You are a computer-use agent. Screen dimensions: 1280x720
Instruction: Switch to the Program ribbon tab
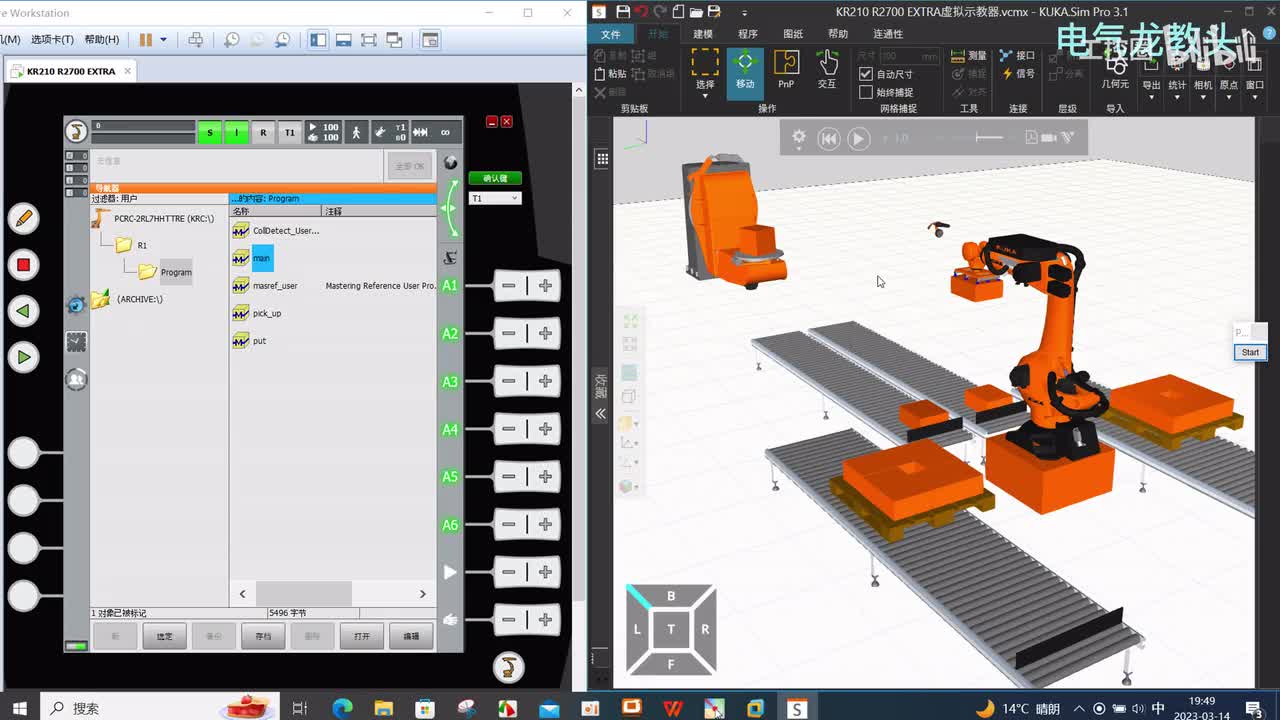click(x=748, y=34)
